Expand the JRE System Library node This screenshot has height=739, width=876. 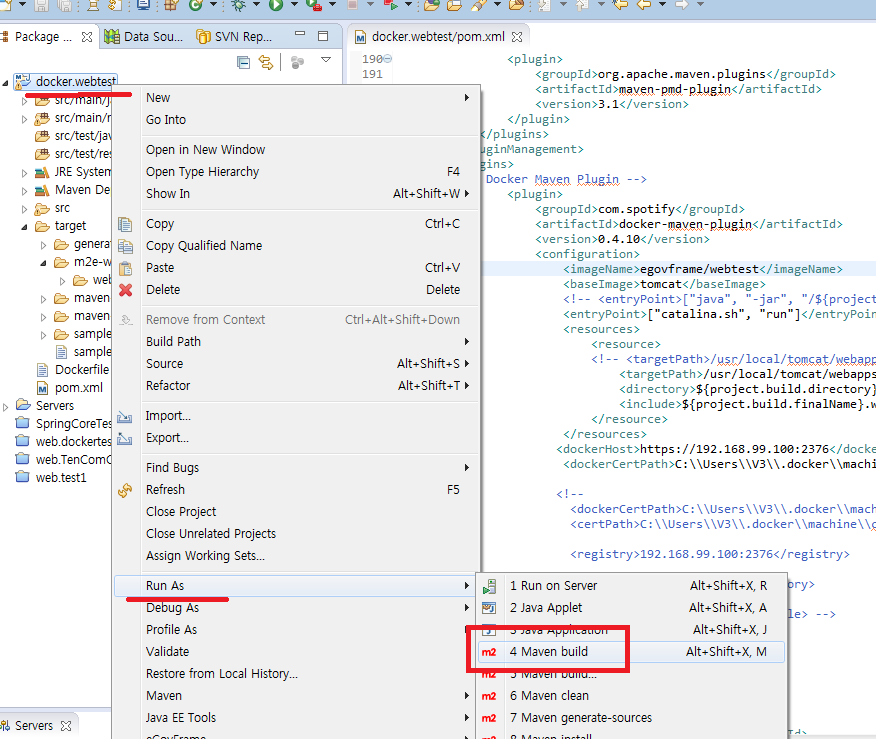click(25, 172)
